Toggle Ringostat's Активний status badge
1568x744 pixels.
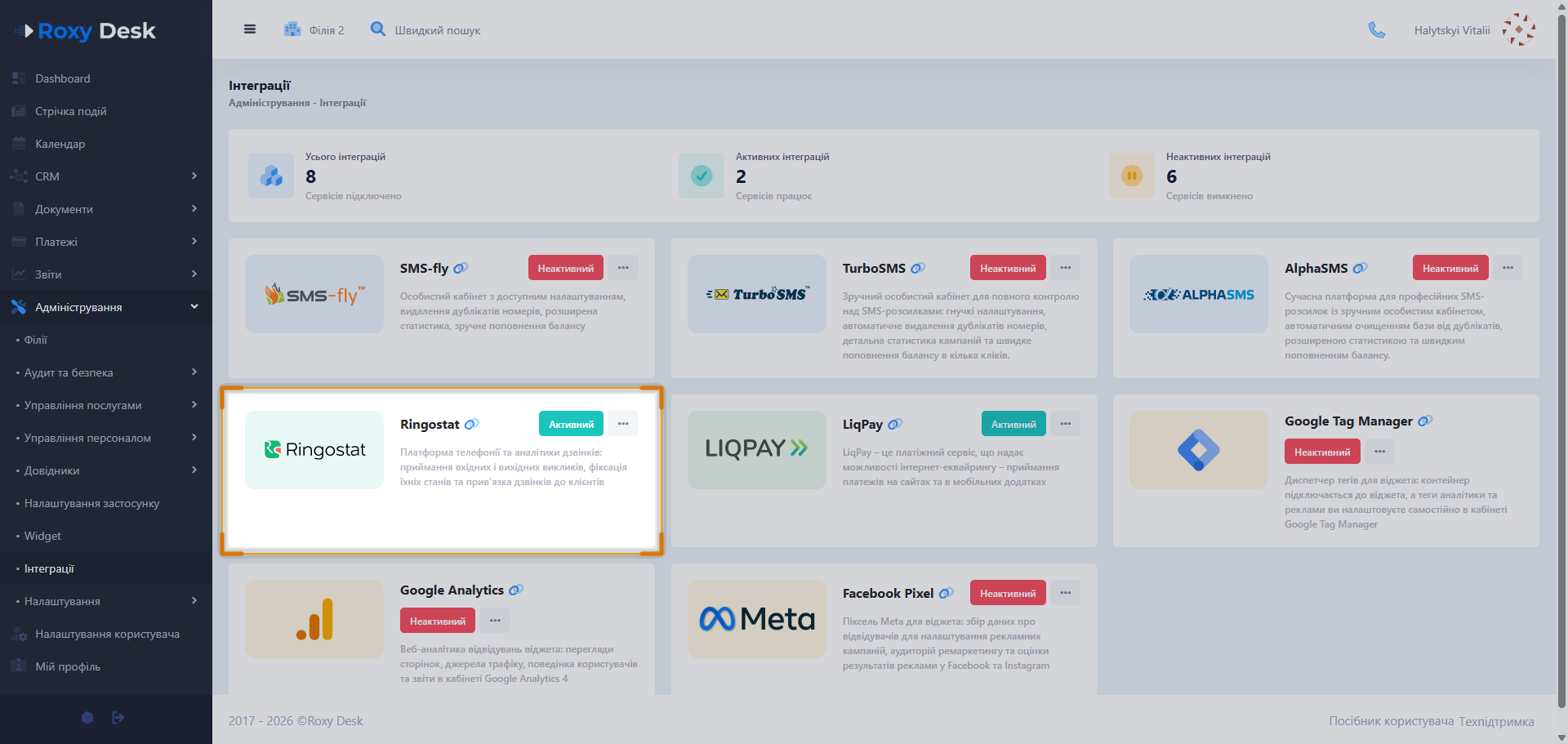(x=572, y=424)
